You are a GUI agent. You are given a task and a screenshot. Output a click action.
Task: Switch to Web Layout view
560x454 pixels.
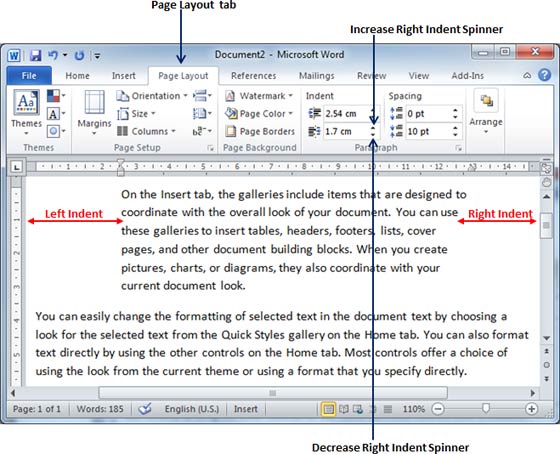point(358,409)
